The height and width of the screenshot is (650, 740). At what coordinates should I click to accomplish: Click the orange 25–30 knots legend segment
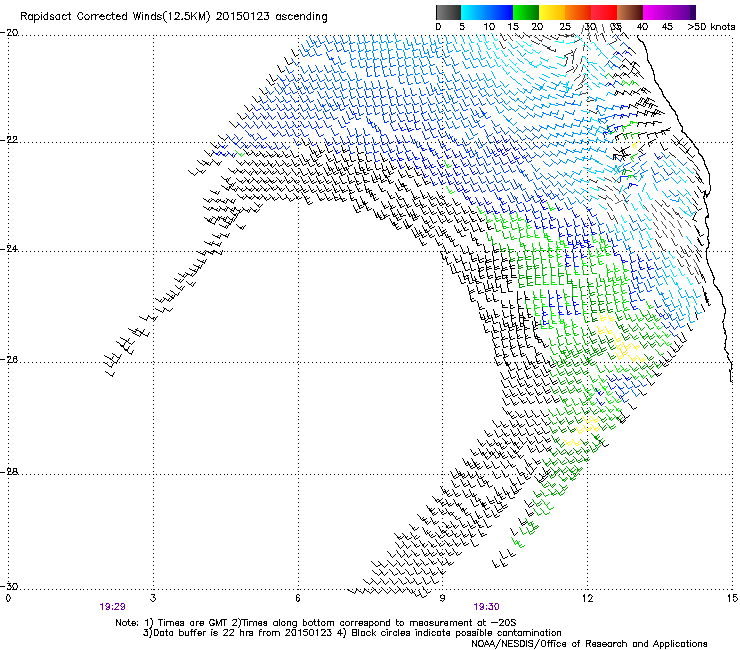point(578,12)
